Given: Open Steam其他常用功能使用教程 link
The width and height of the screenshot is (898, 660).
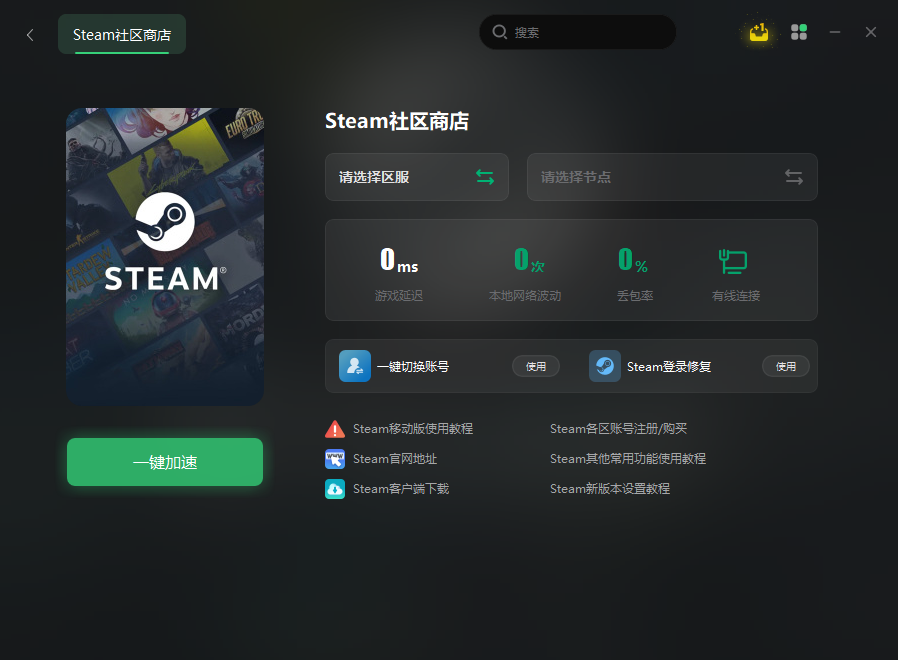Looking at the screenshot, I should [628, 459].
